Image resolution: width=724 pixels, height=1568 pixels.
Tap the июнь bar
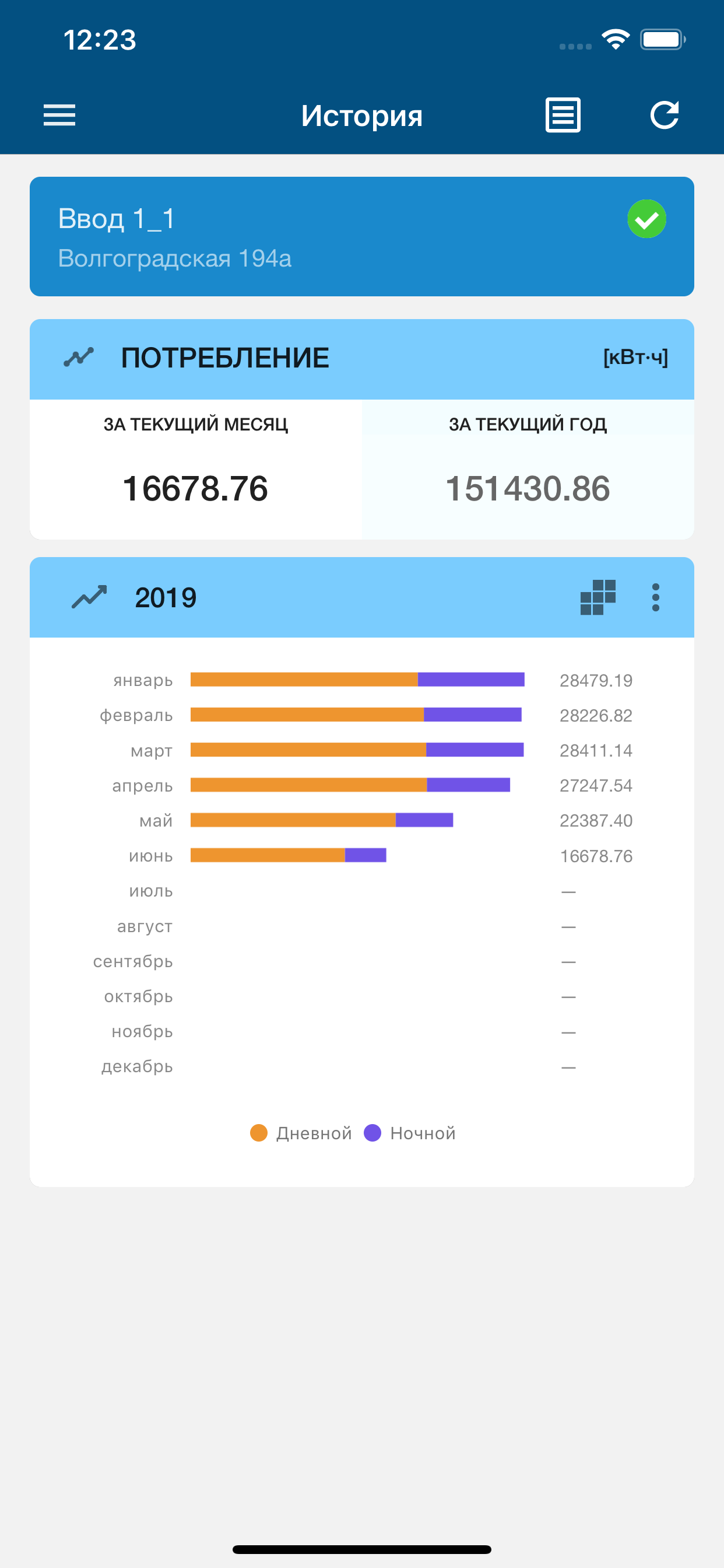289,855
